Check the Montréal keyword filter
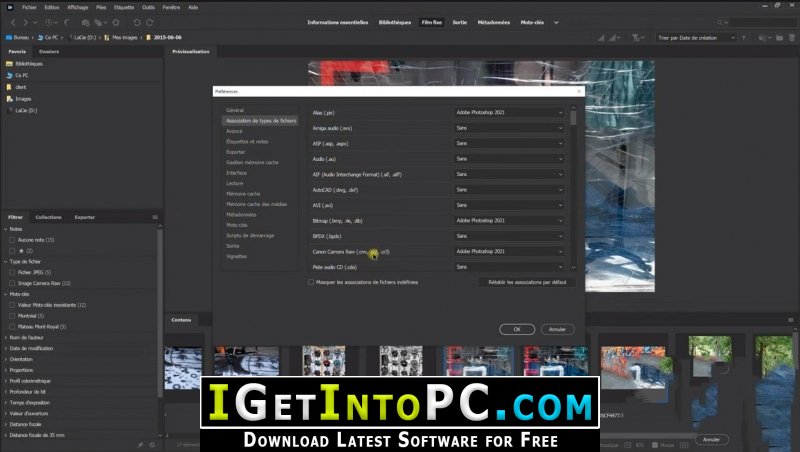 [x=12, y=316]
